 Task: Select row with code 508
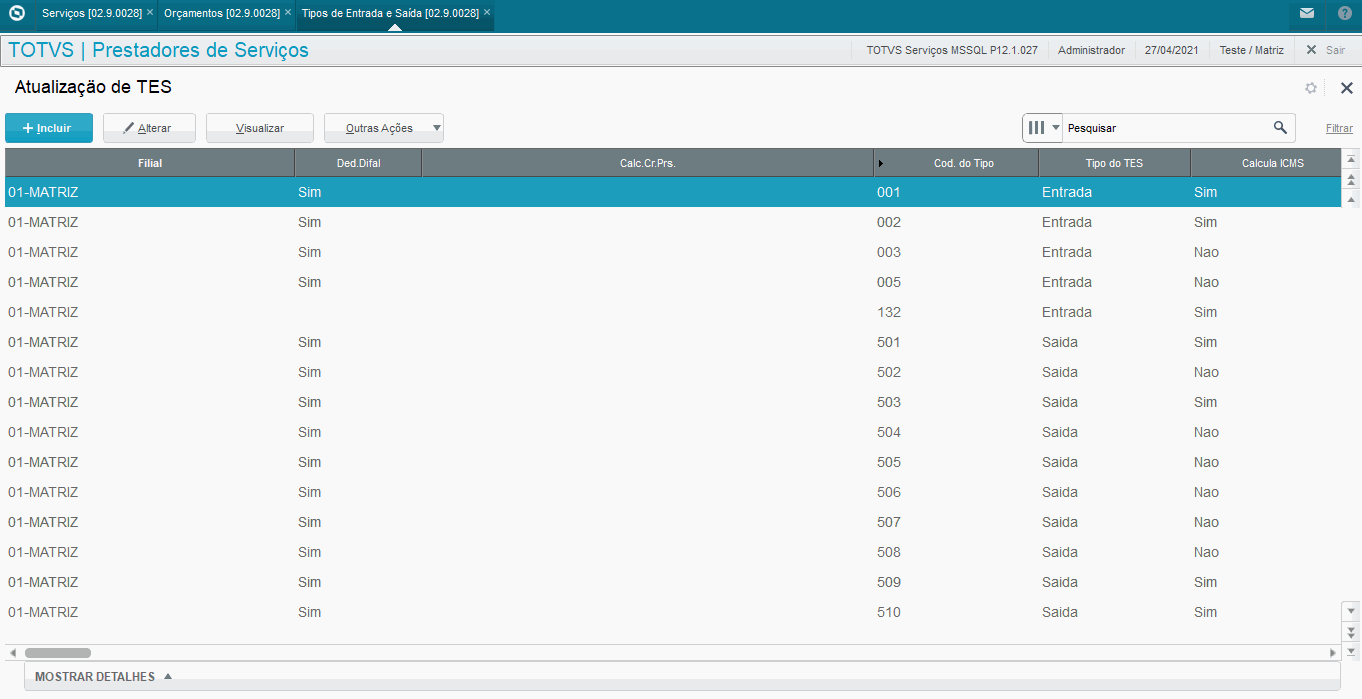pos(673,552)
